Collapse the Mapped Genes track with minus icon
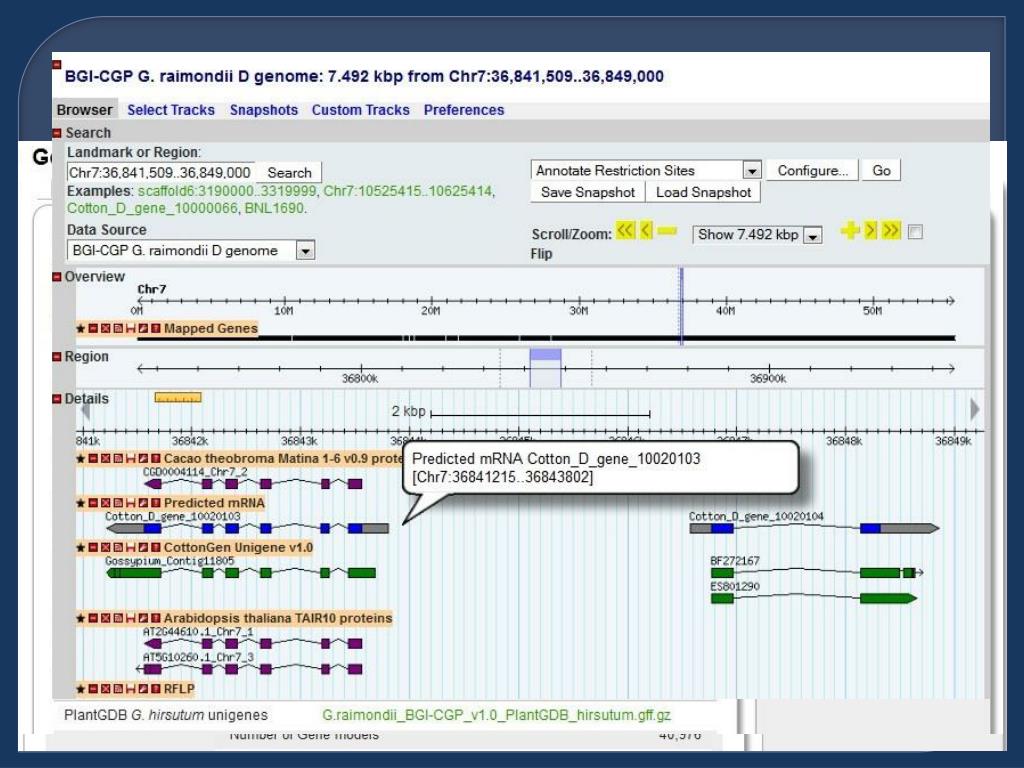1024x768 pixels. [93, 328]
